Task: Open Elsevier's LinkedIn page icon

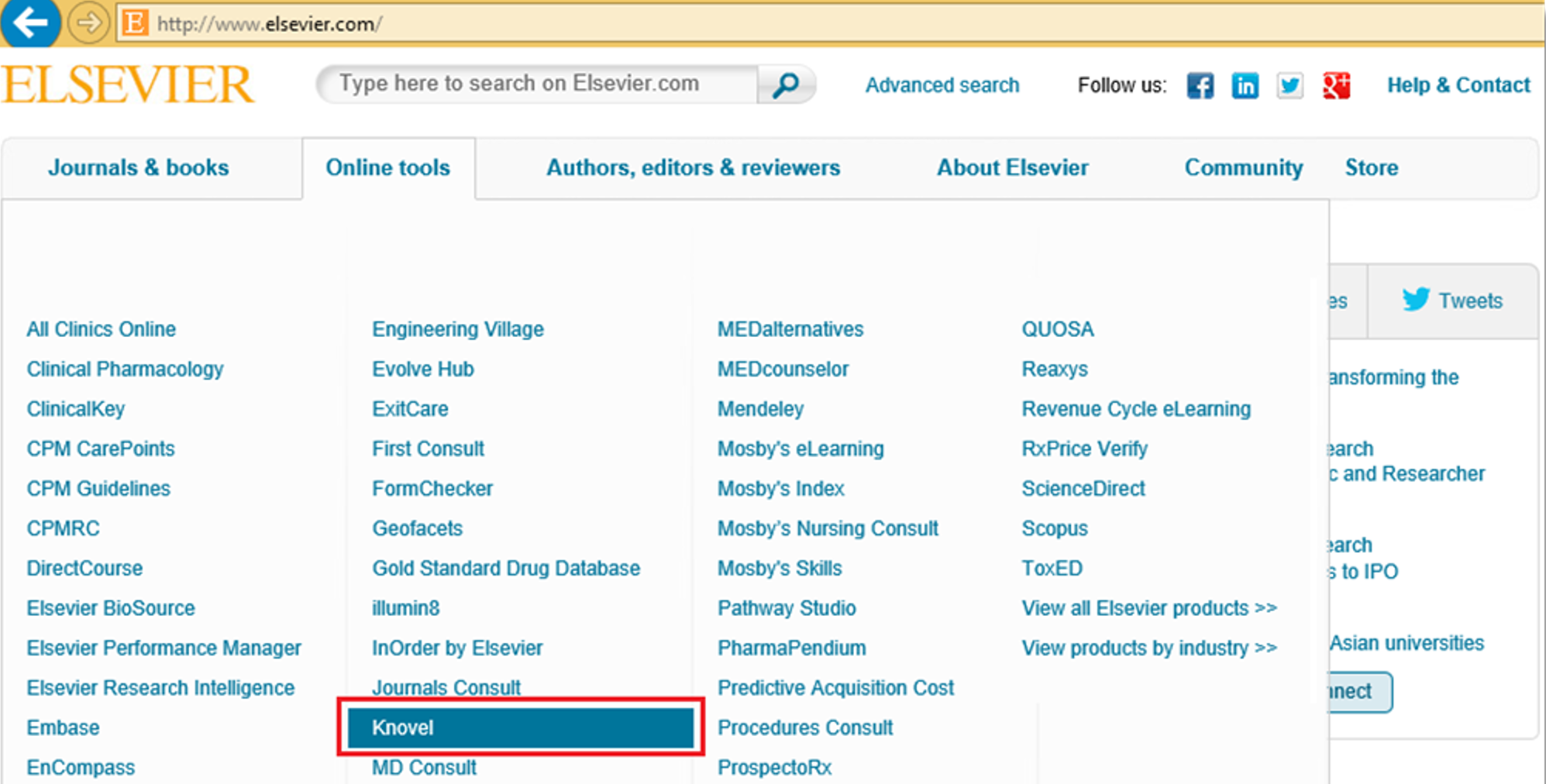Action: (x=1245, y=85)
